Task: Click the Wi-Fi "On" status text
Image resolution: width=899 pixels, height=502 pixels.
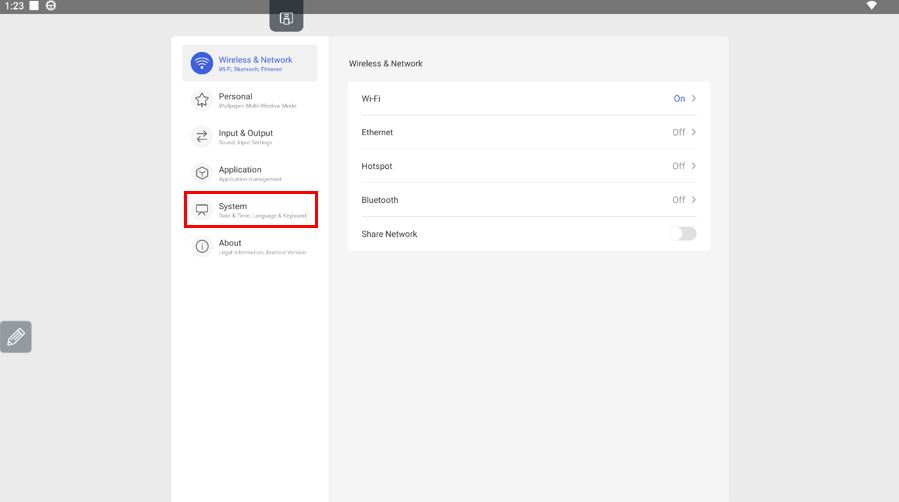Action: tap(679, 99)
